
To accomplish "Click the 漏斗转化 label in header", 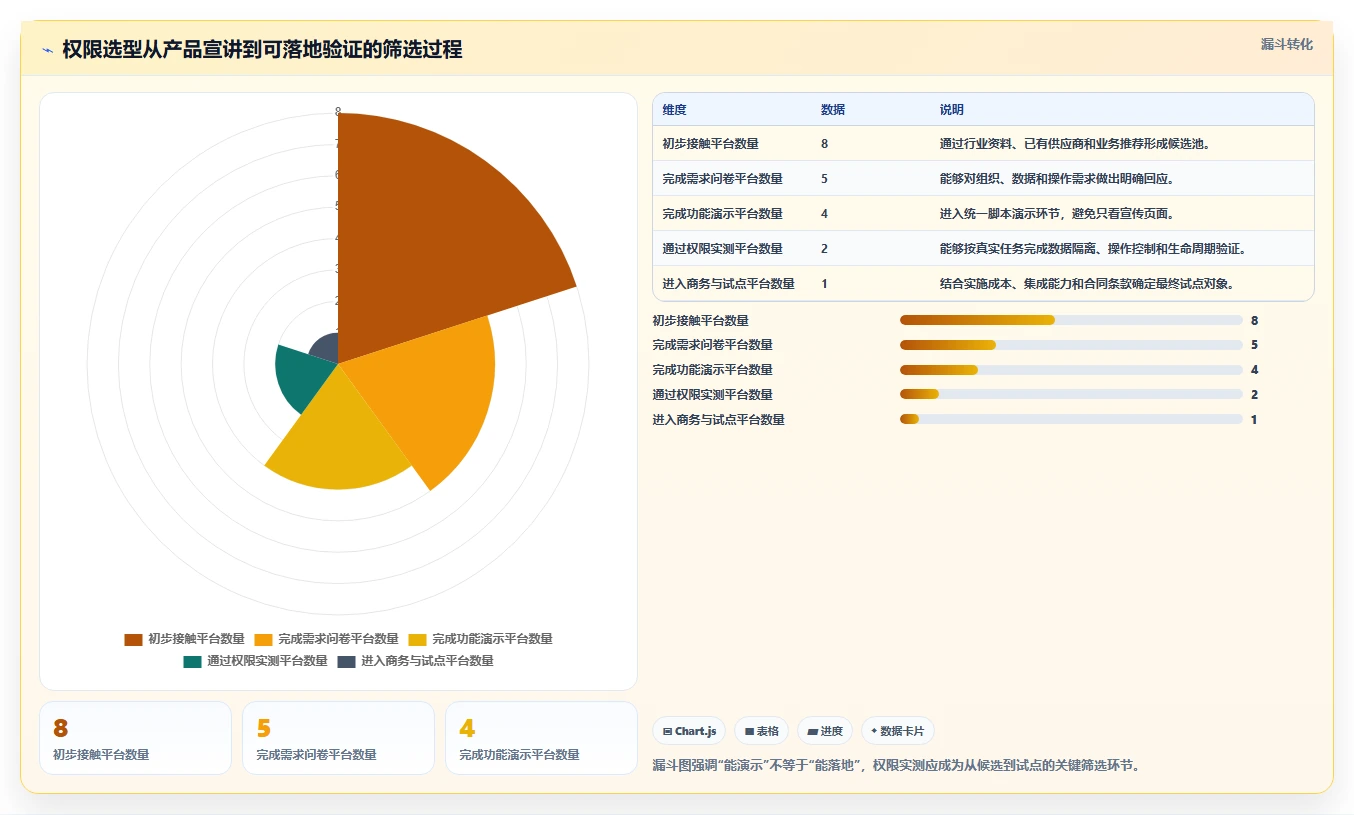I will [1286, 45].
